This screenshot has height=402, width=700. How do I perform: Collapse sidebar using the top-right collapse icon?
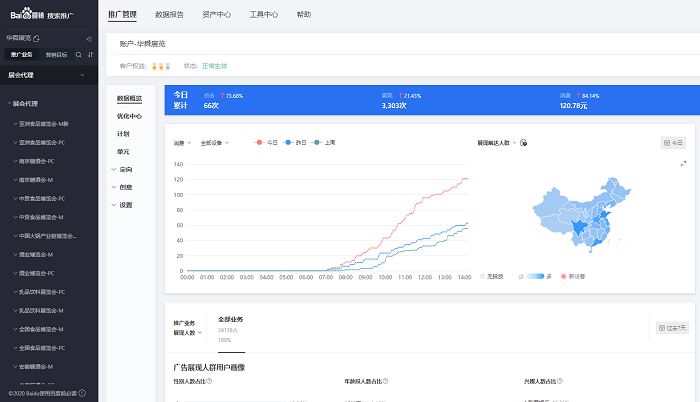coord(89,39)
